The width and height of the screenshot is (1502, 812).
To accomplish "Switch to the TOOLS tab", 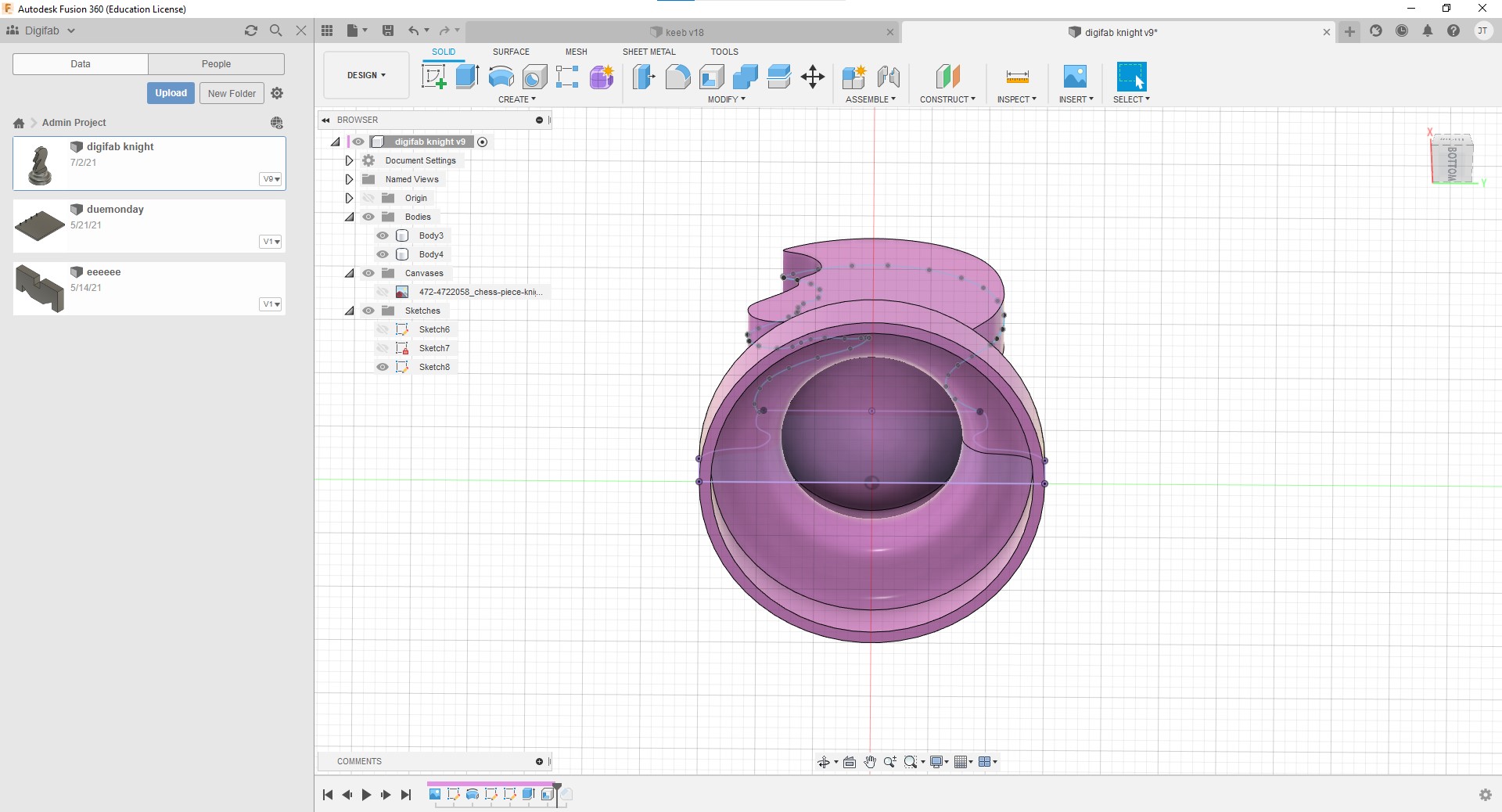I will click(x=724, y=52).
